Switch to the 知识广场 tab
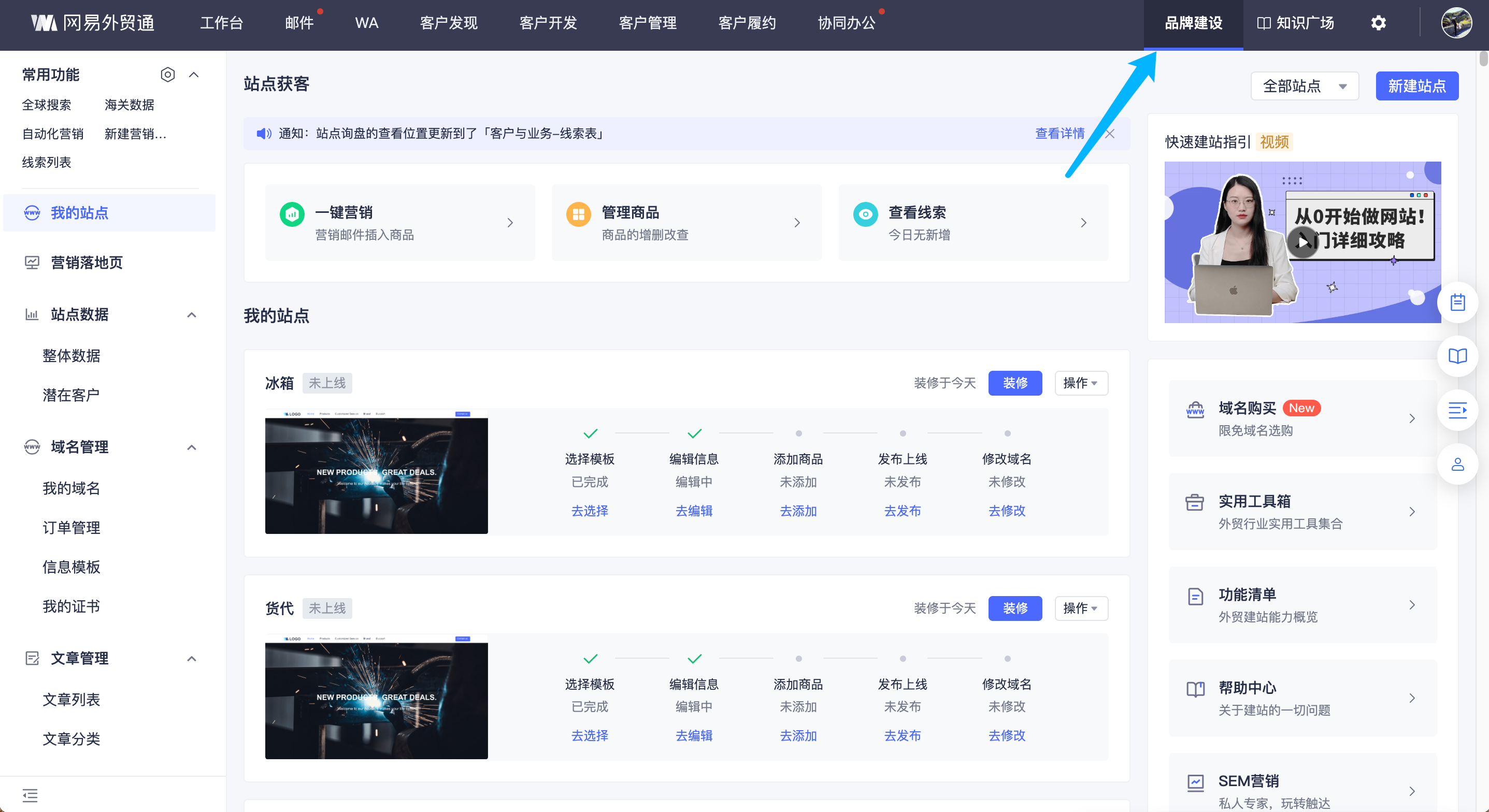This screenshot has width=1489, height=812. click(x=1295, y=23)
